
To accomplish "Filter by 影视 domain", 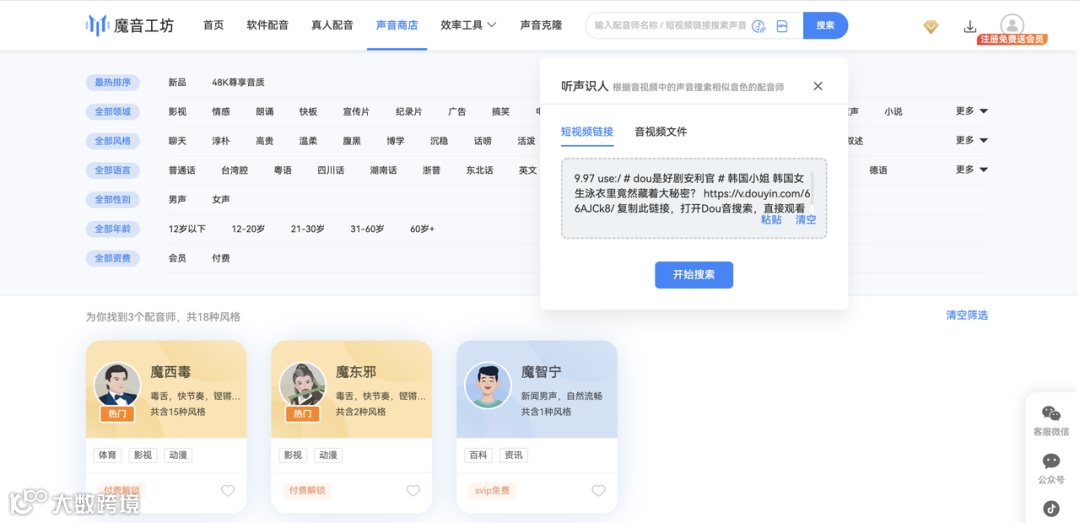I will click(177, 112).
